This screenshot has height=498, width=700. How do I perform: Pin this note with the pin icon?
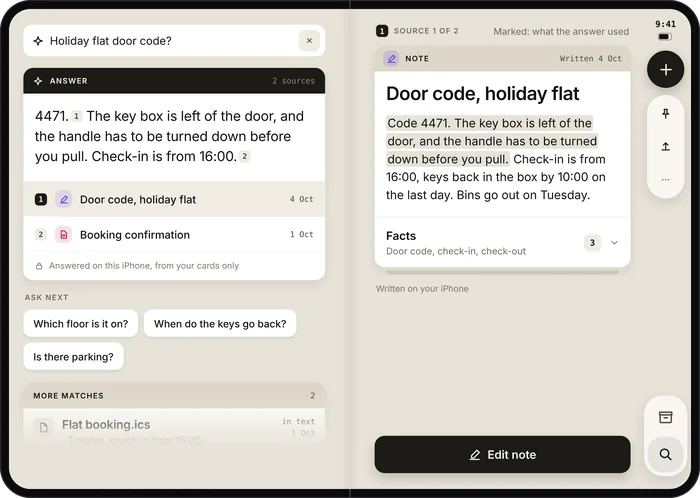666,114
